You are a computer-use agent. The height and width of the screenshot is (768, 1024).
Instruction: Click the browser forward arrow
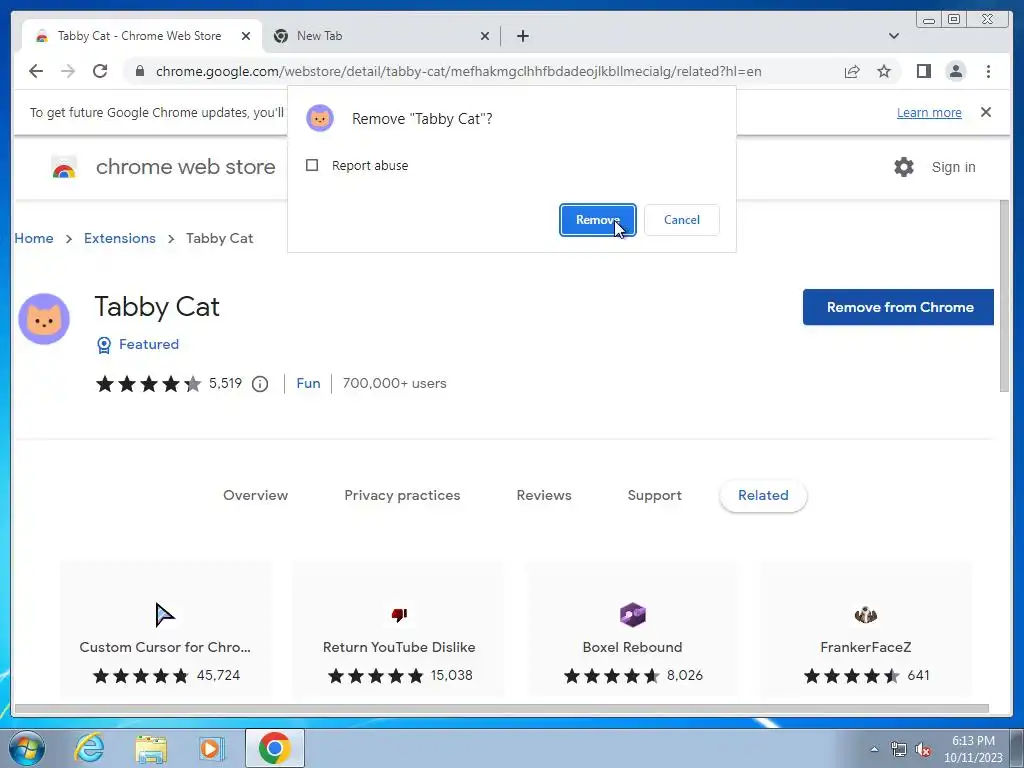pos(68,71)
